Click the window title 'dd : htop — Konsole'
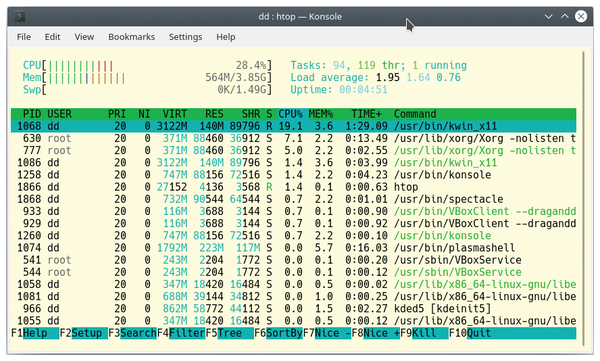 (x=300, y=16)
